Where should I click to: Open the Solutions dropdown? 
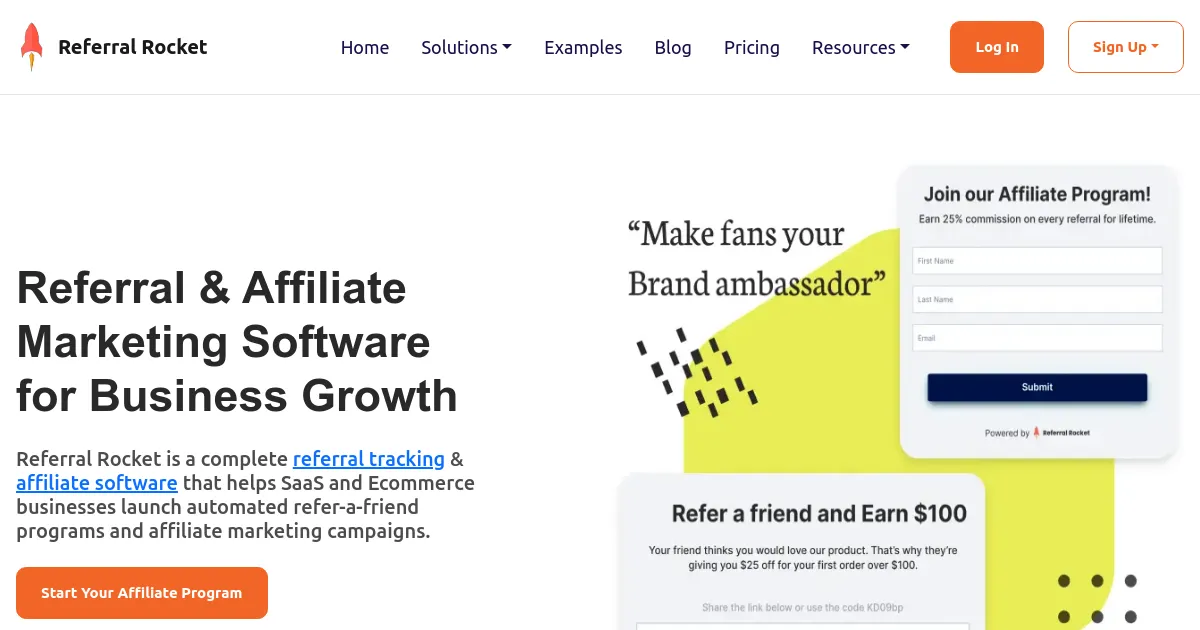(x=466, y=47)
